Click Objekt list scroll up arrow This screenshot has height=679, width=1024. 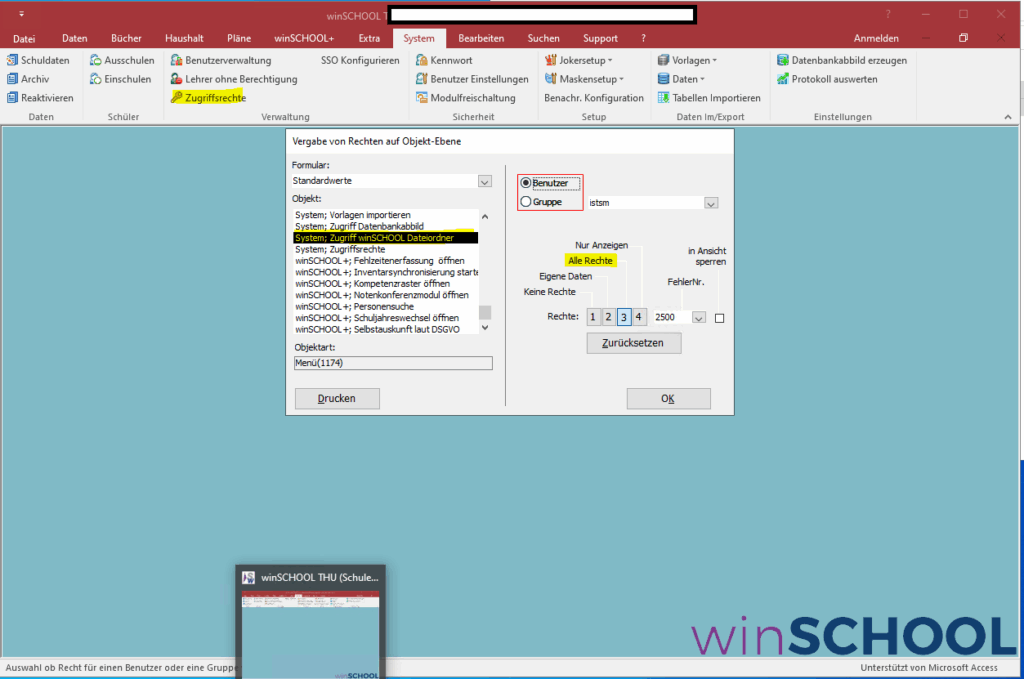click(x=485, y=217)
